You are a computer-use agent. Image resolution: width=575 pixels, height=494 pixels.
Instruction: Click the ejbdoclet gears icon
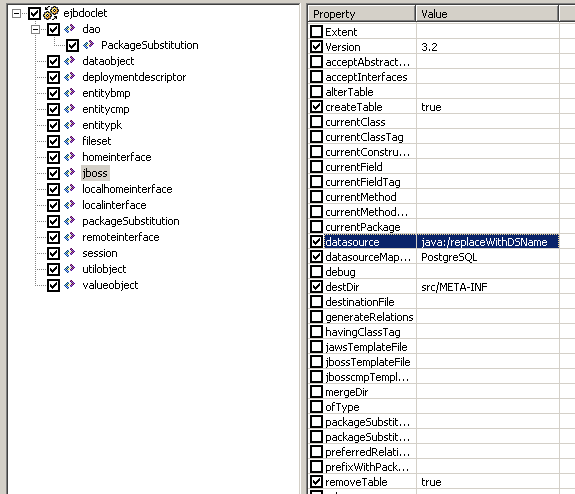pos(51,13)
